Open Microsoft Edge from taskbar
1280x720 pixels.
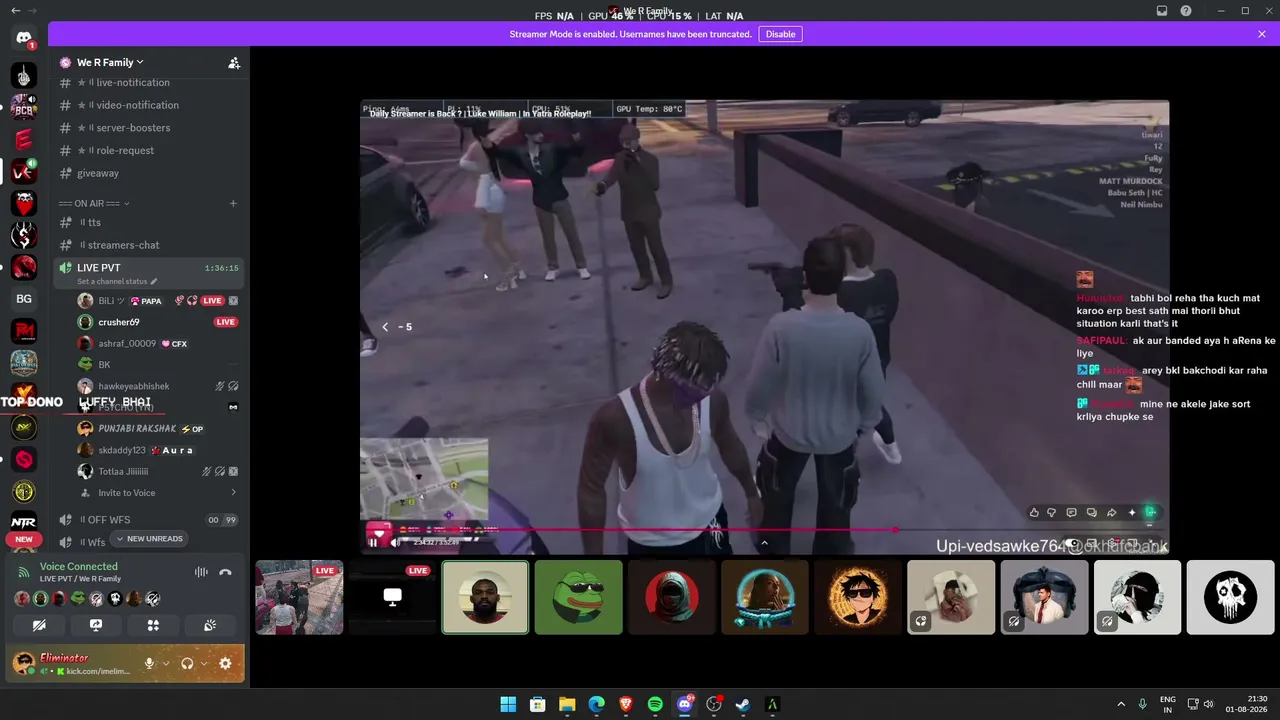click(597, 704)
